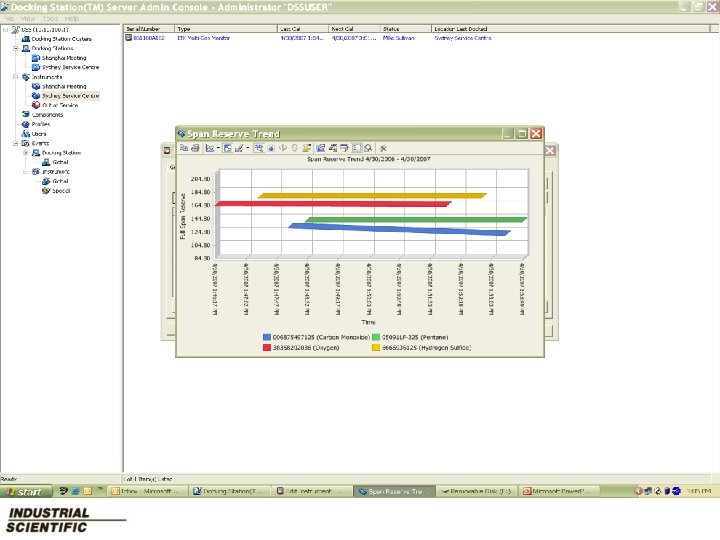Open the chart type dropdown arrow
Image resolution: width=720 pixels, height=540 pixels.
tap(218, 148)
